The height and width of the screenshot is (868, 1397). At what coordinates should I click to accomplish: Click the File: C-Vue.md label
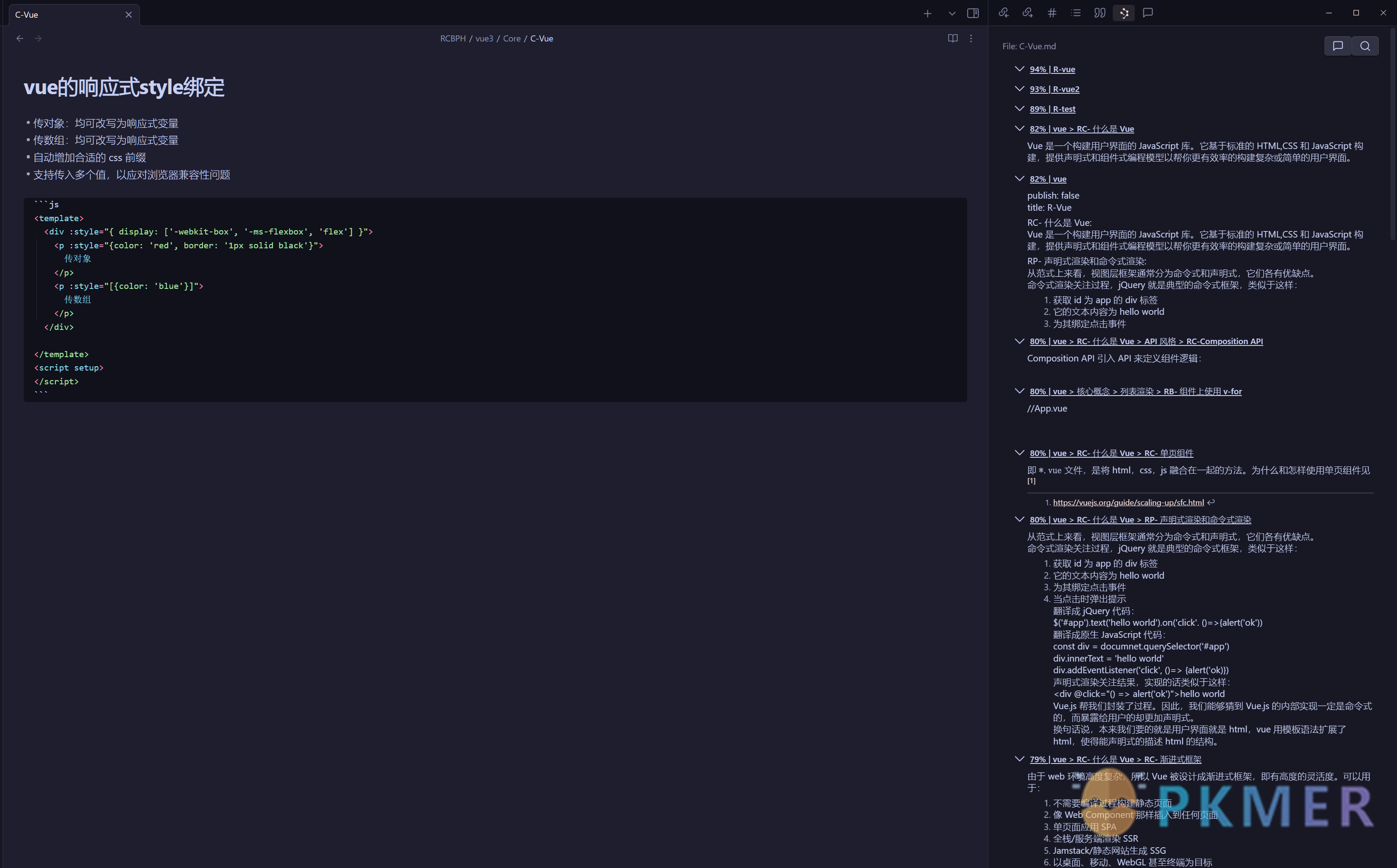pos(1029,47)
